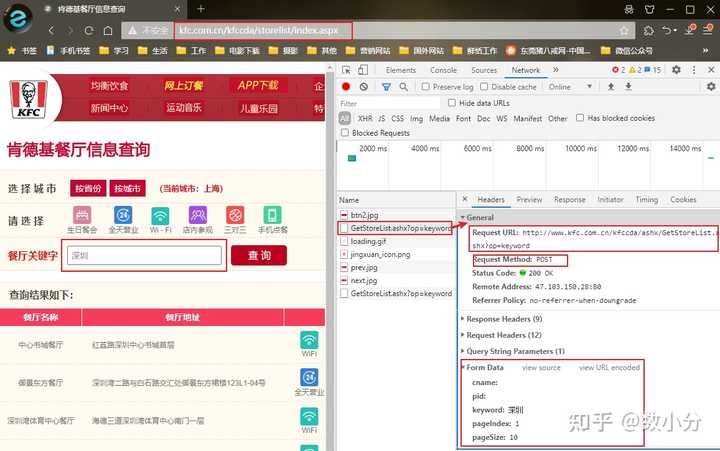Screen dimensions: 720x451
Task: Click the browser back arrow
Action: click(x=51, y=31)
